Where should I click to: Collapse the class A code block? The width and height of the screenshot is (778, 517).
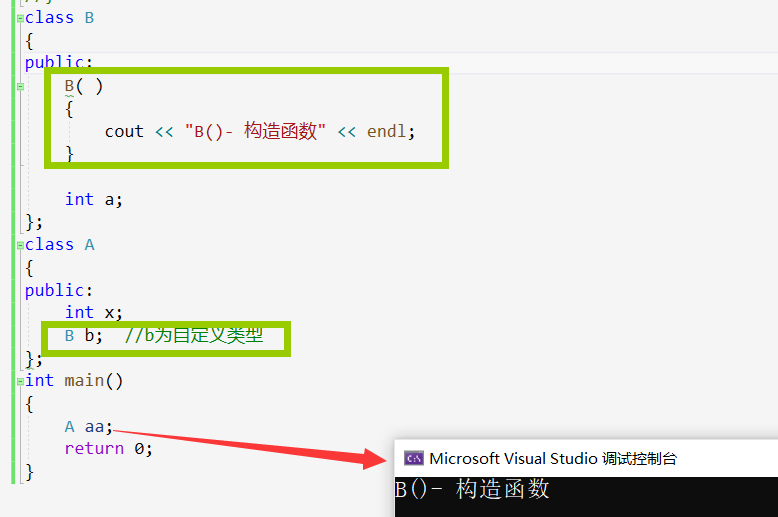pos(20,245)
